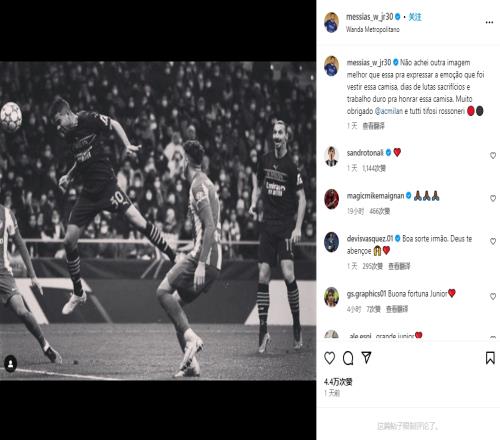Image resolution: width=500 pixels, height=440 pixels.
Task: Like devisvasquez.01's comment
Action: pos(493,241)
